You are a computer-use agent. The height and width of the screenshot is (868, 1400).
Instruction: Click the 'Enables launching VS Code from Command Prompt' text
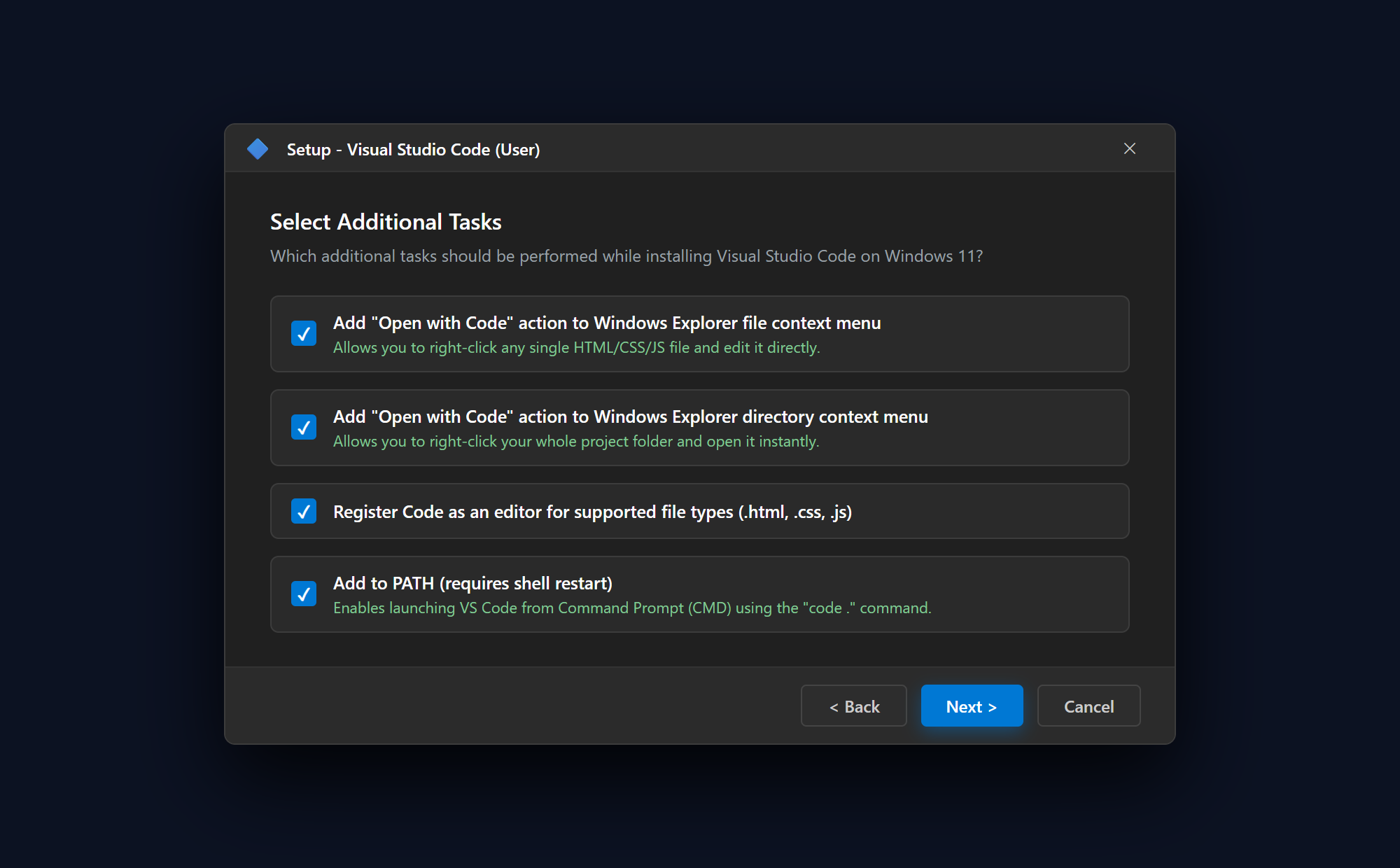(632, 608)
